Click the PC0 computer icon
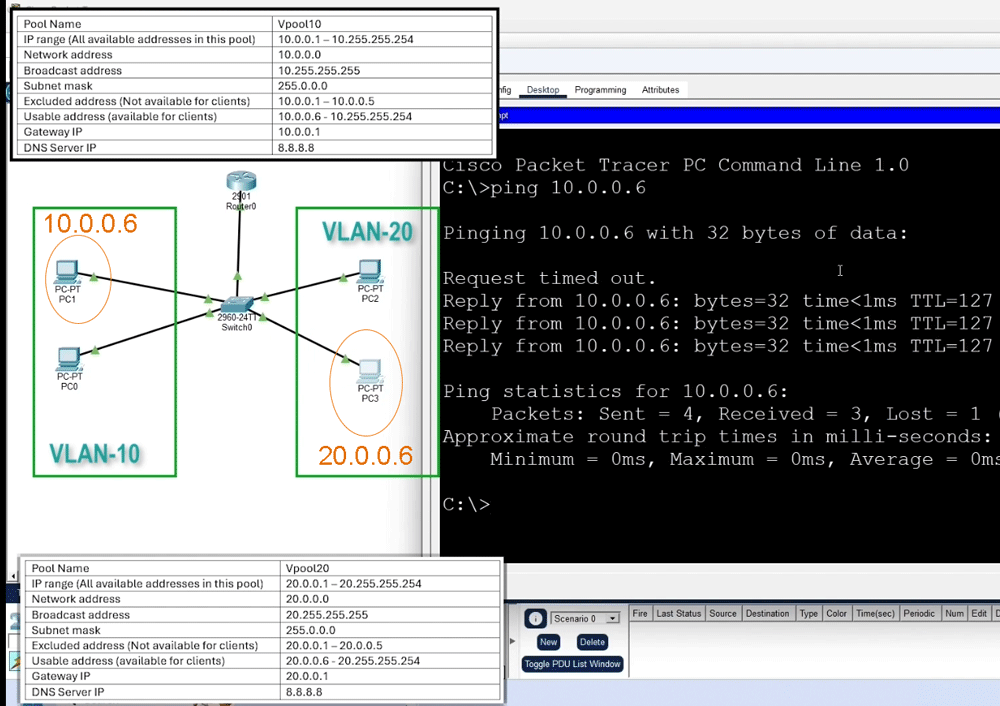The width and height of the screenshot is (1000, 706). [68, 359]
